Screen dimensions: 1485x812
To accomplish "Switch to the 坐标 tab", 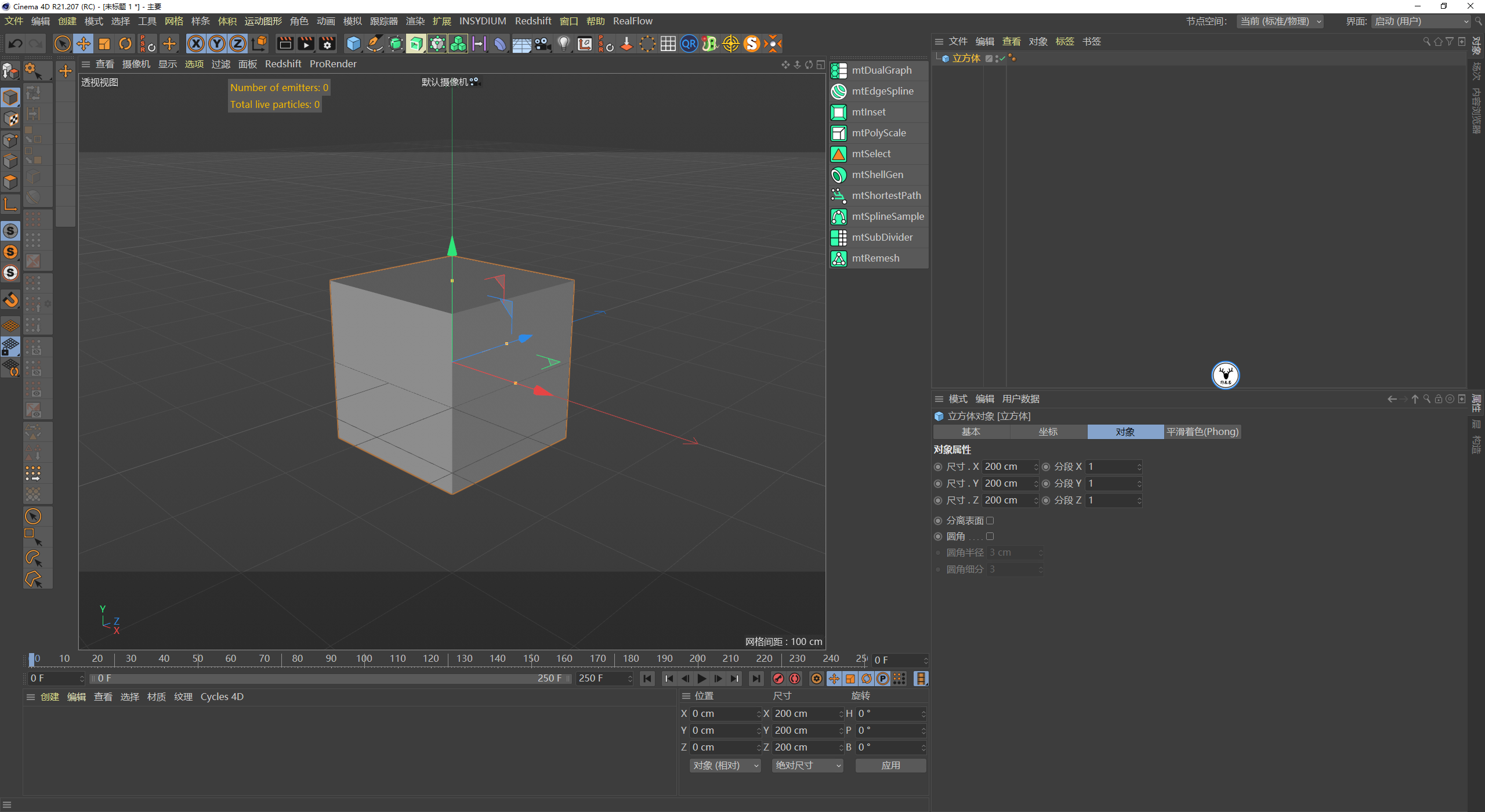I will (1048, 432).
